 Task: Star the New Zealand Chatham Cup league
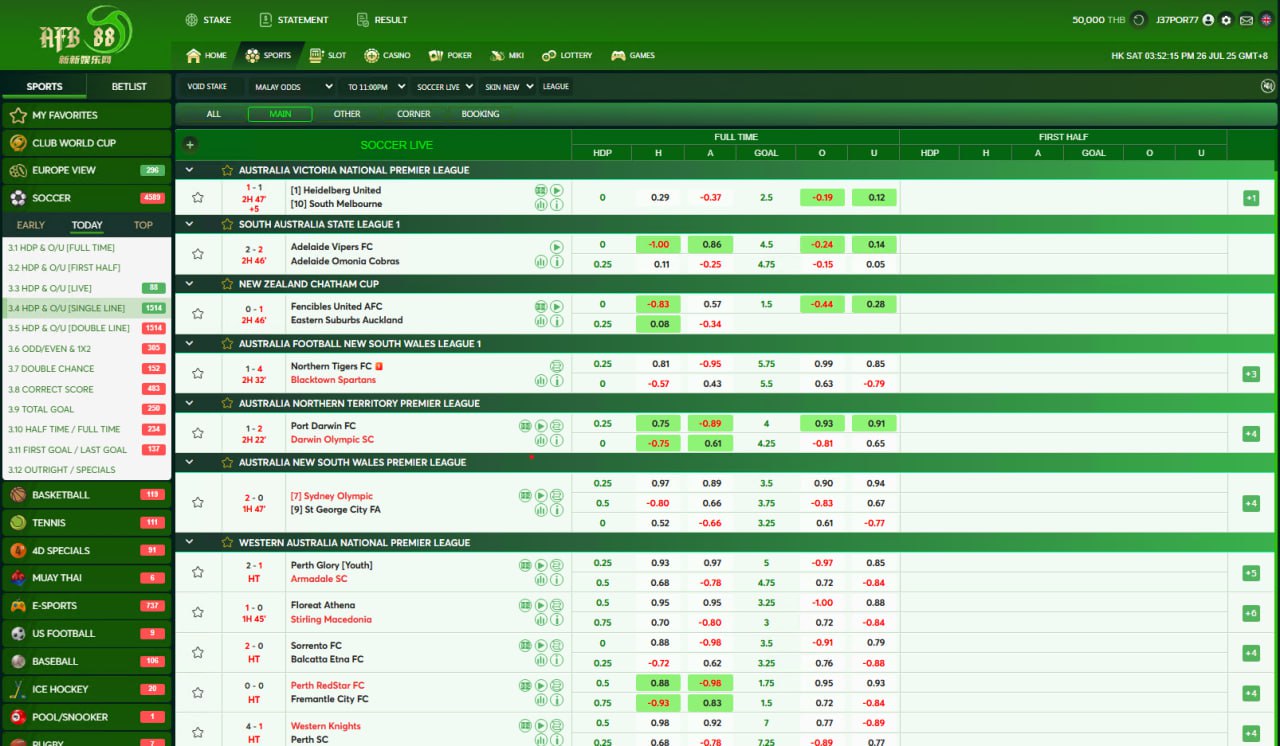227,284
